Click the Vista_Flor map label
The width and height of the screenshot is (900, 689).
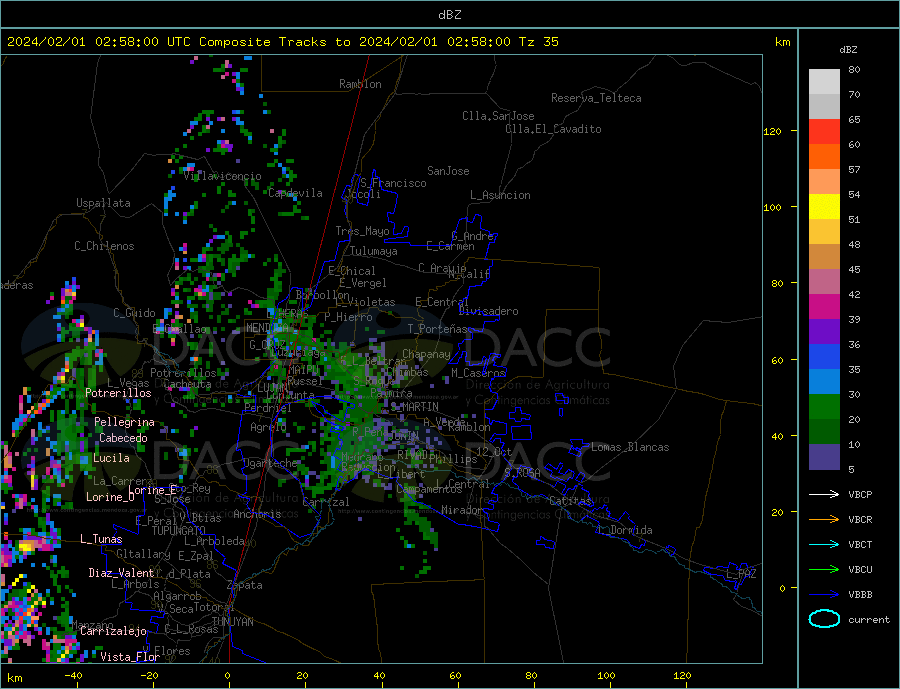pos(130,657)
